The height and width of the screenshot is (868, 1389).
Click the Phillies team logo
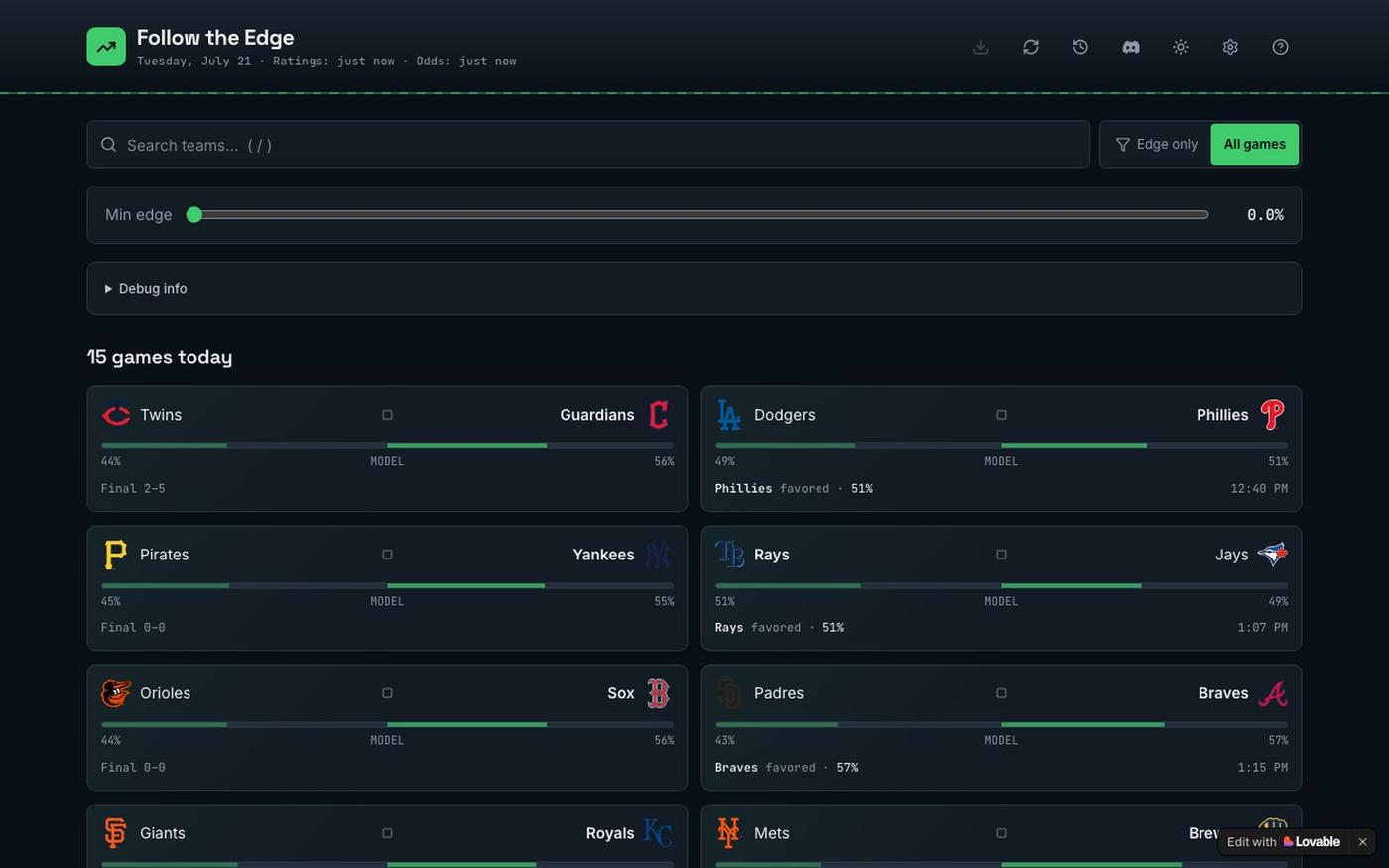pos(1272,415)
